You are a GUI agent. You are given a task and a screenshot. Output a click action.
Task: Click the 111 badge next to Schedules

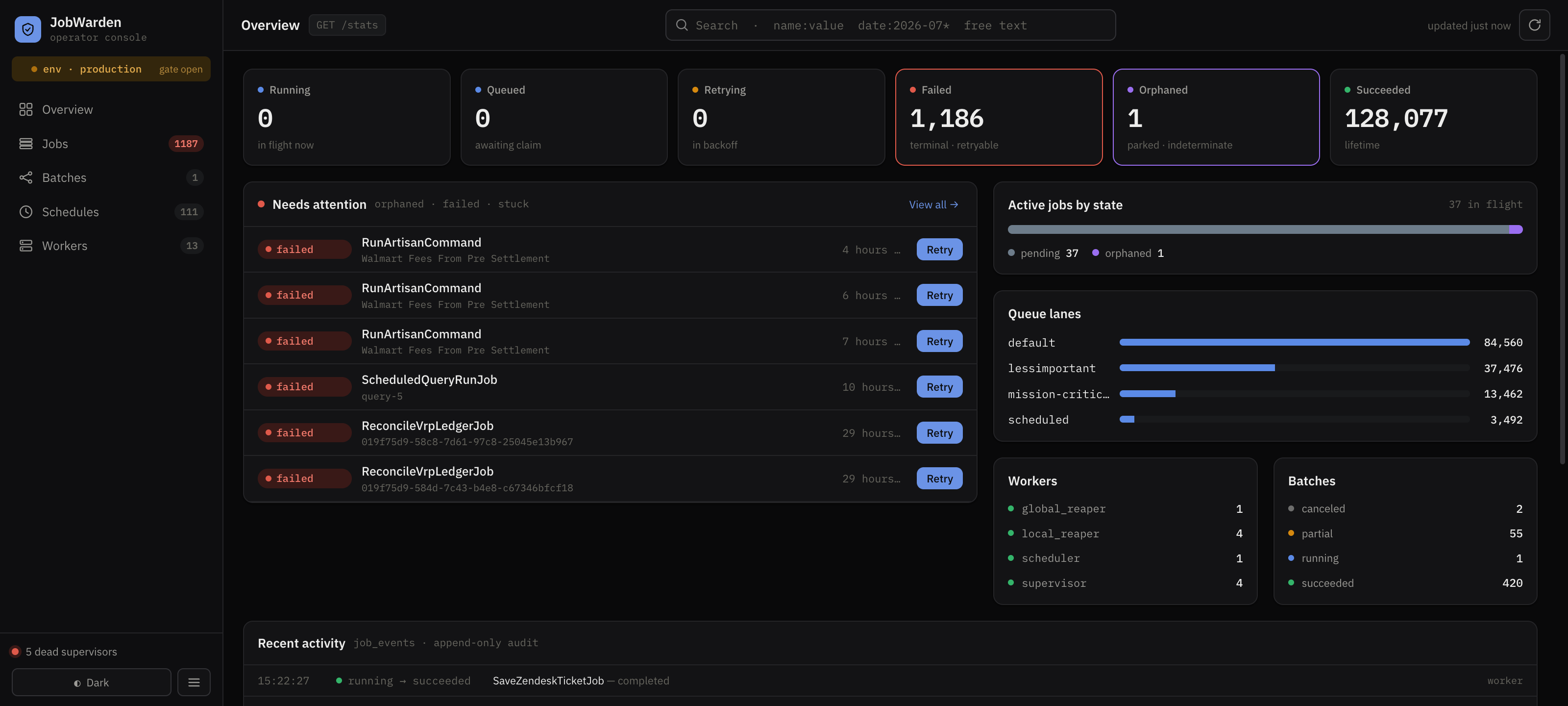pos(189,212)
